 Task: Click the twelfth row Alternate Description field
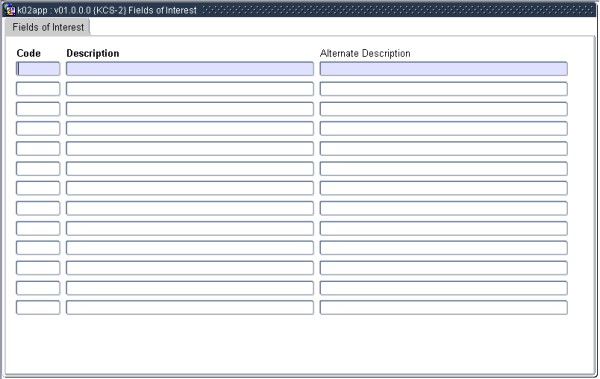click(443, 288)
